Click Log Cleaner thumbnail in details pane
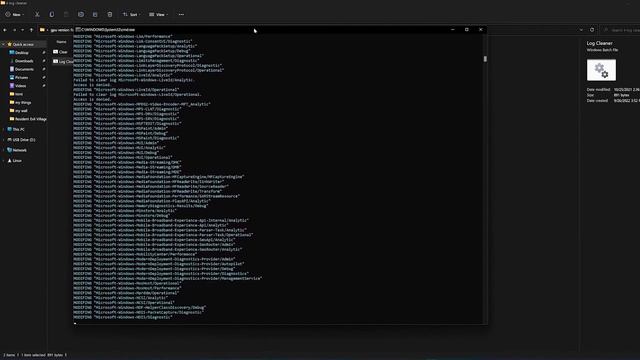640x360 pixels. [601, 70]
